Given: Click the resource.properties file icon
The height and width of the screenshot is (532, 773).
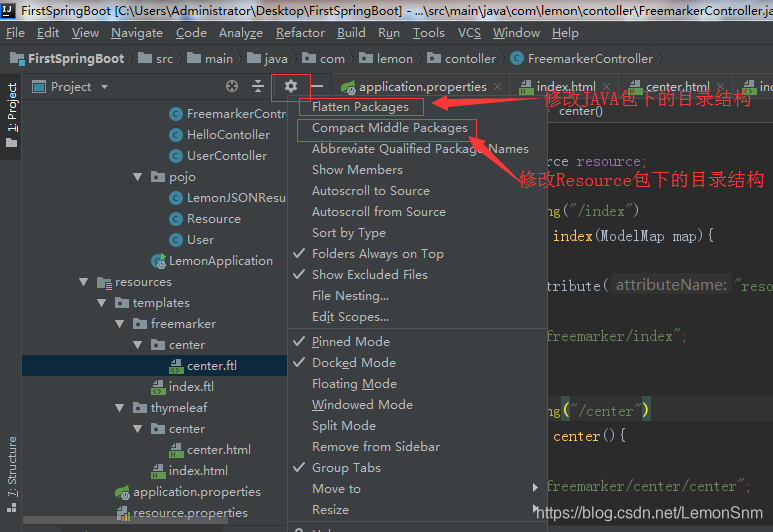Looking at the screenshot, I should pos(122,513).
